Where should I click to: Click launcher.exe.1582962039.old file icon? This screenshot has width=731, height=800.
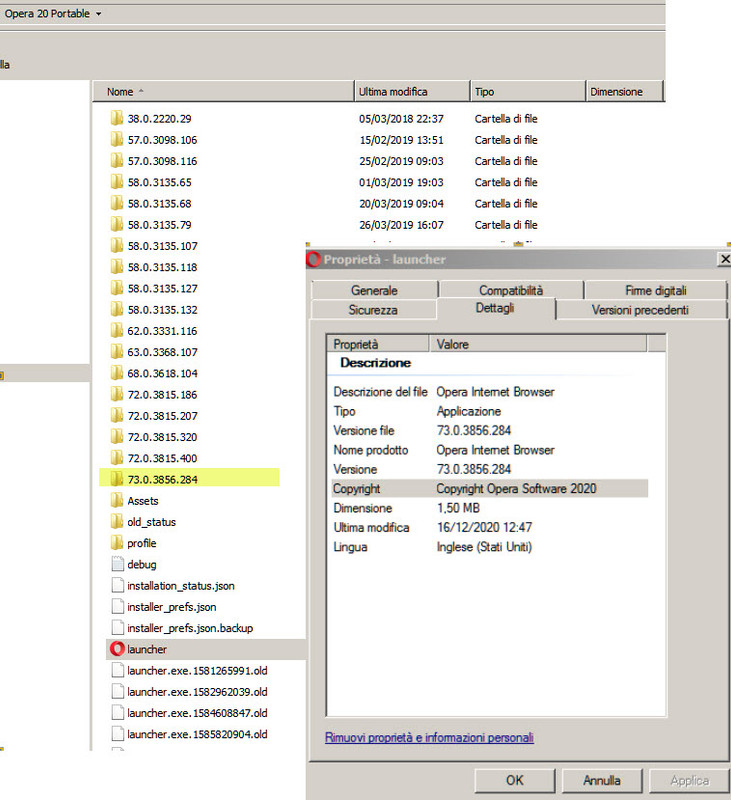117,692
